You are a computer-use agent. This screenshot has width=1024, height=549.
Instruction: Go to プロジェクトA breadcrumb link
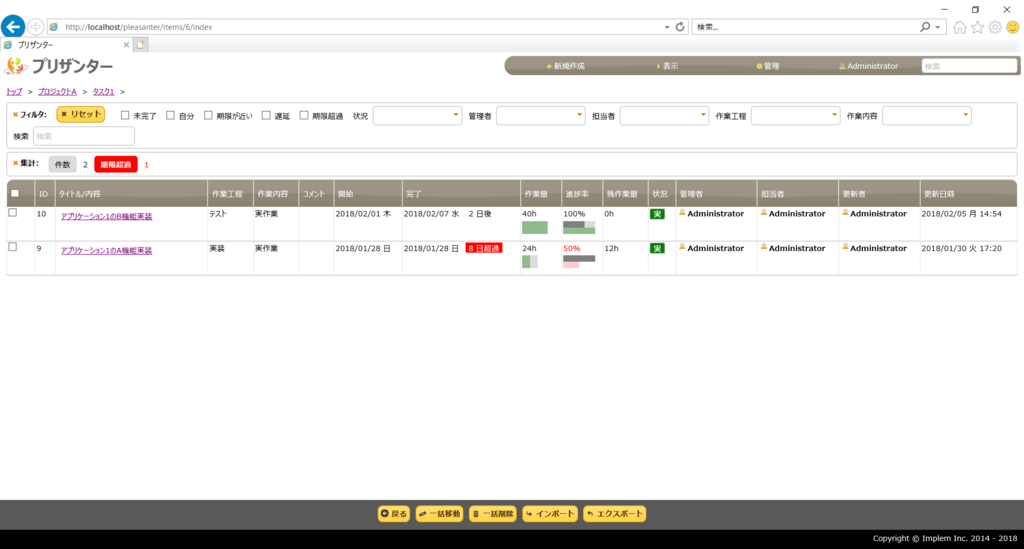(57, 91)
